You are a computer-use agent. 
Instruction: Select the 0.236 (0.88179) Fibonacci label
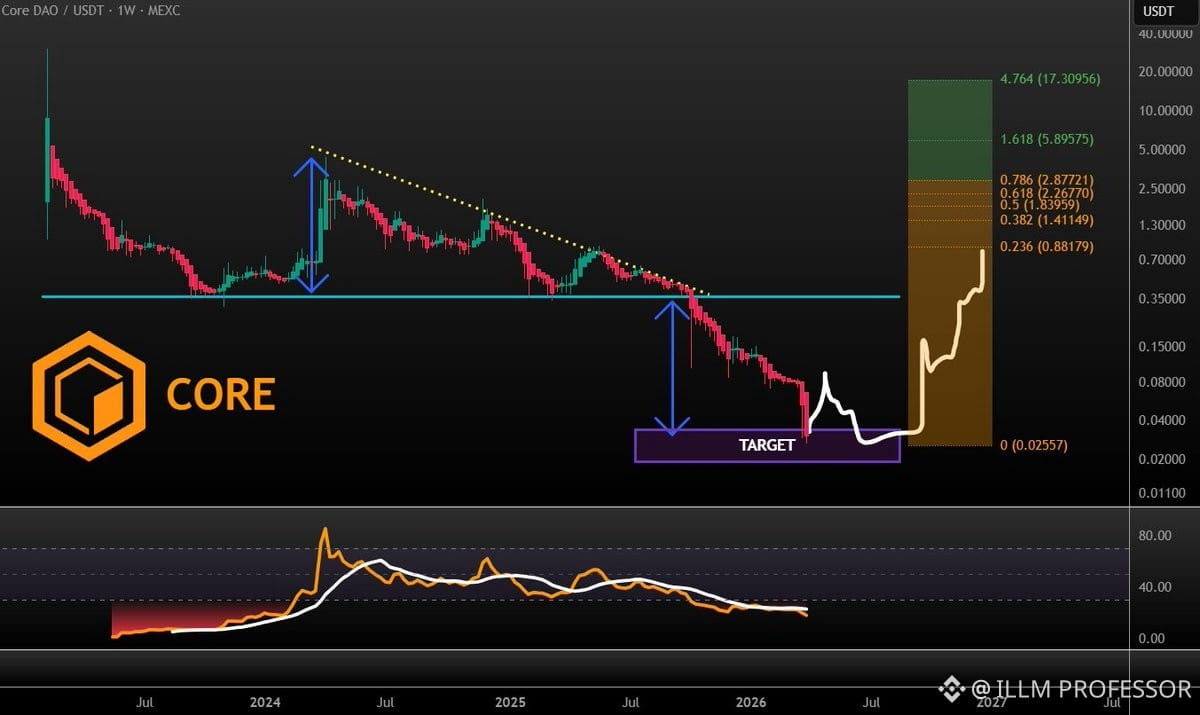coord(1047,247)
